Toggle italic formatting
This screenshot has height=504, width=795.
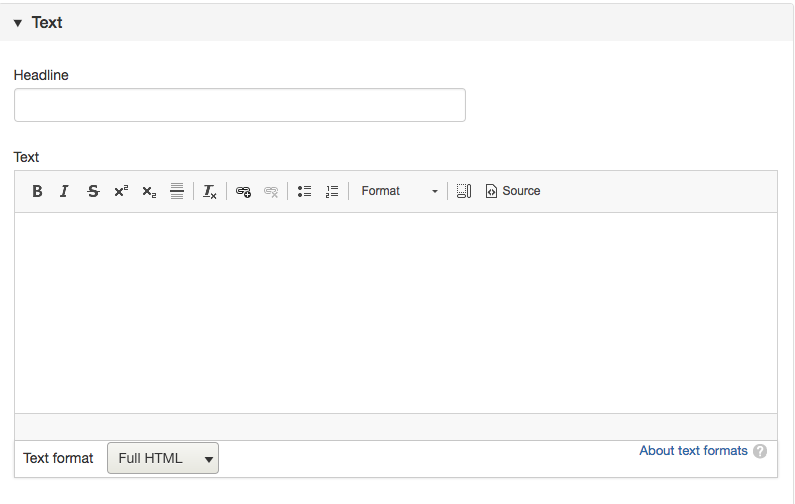point(64,191)
